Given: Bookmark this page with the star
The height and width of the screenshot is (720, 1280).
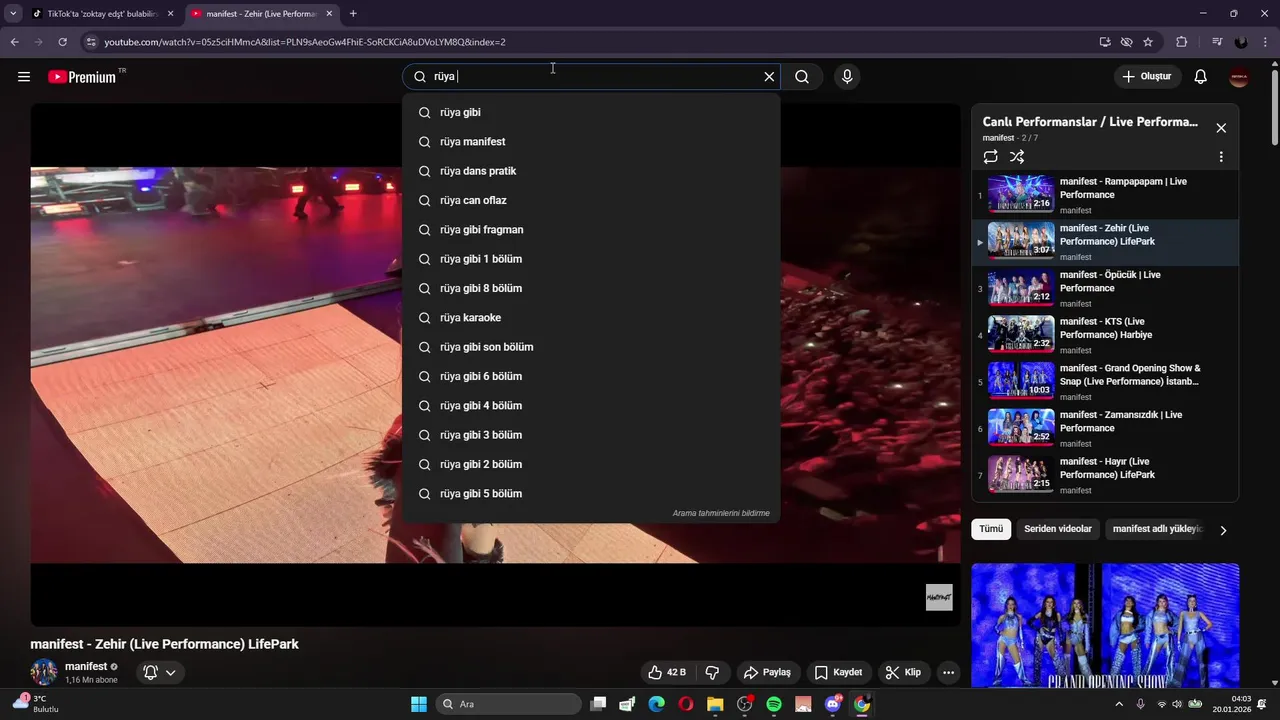Looking at the screenshot, I should (x=1148, y=42).
